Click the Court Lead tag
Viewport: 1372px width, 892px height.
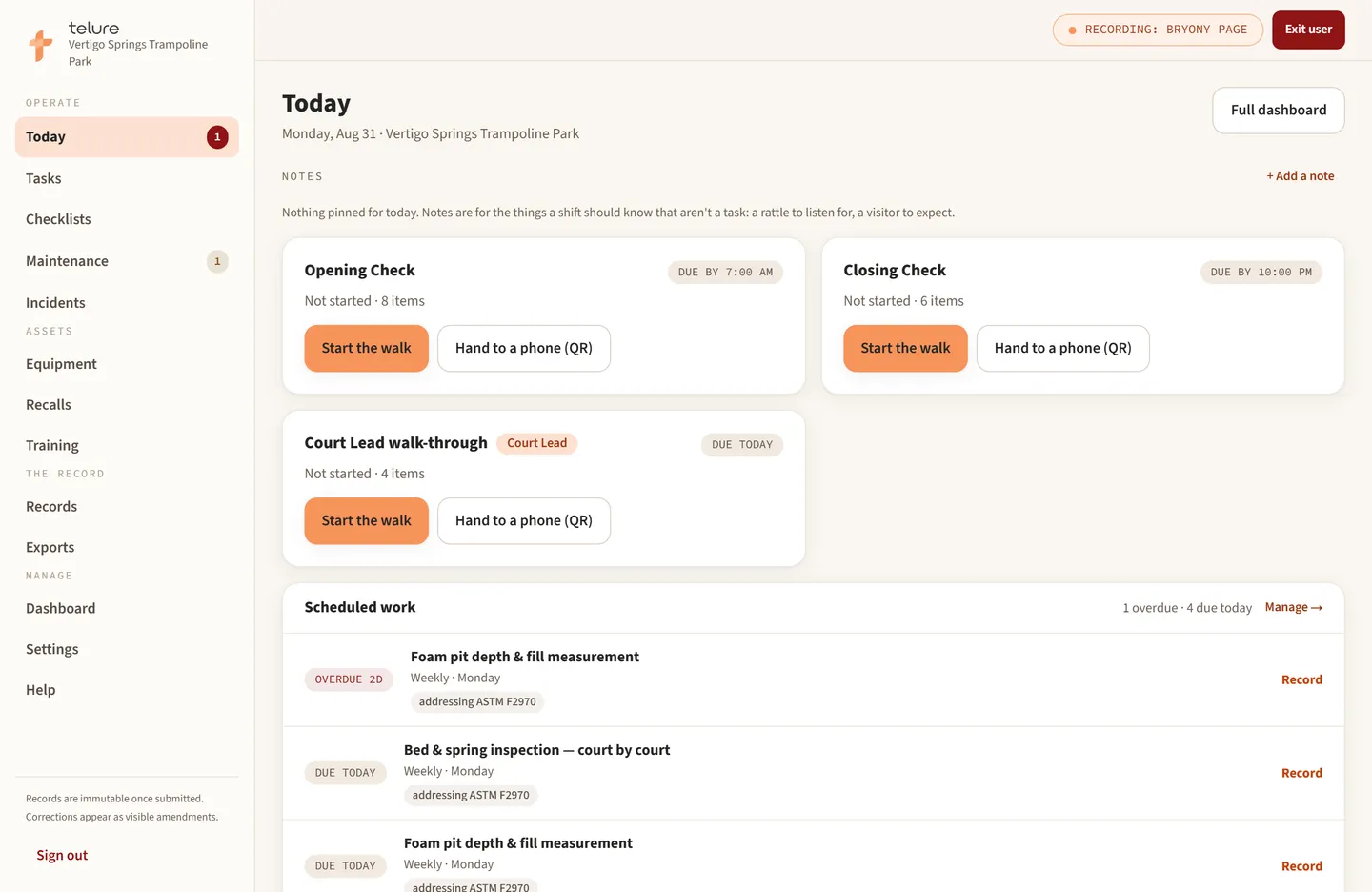tap(536, 443)
